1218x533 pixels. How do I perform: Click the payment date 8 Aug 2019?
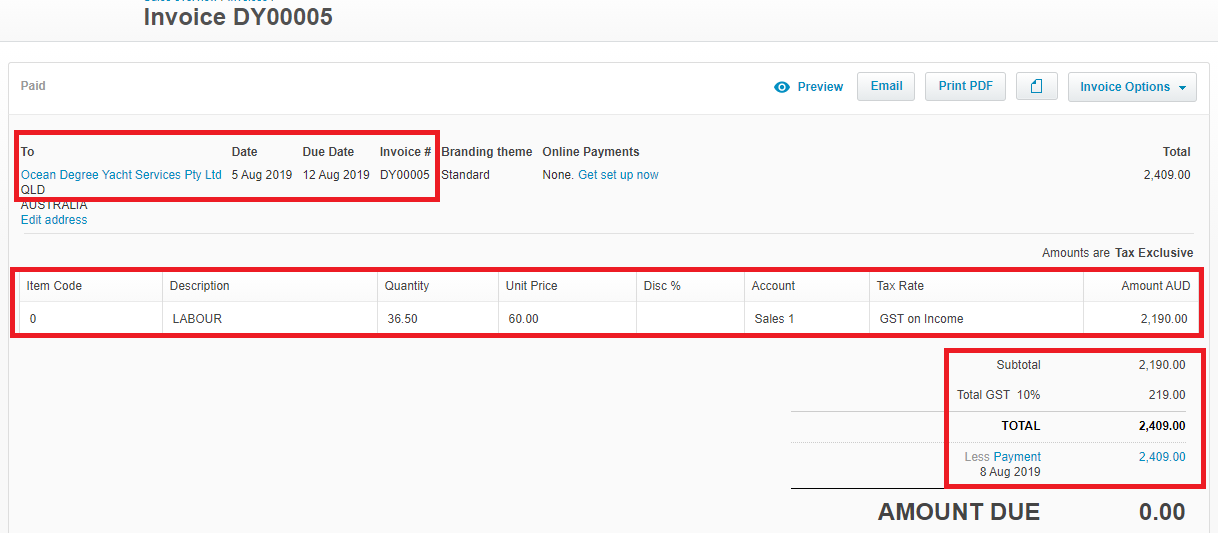(x=1010, y=472)
